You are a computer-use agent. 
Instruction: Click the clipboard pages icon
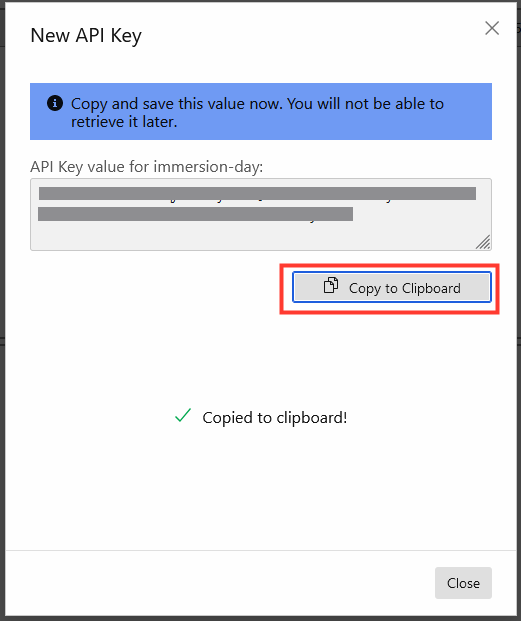[x=331, y=285]
